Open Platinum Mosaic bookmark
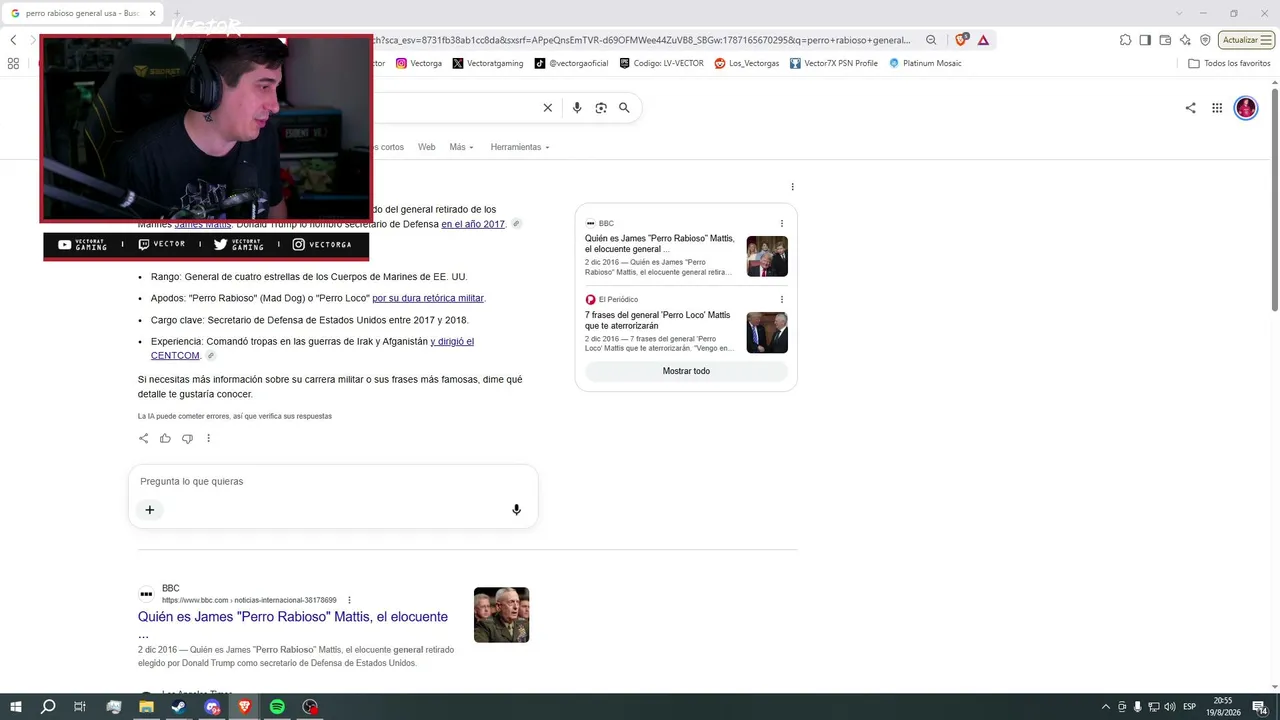This screenshot has width=1280, height=720. point(925,63)
